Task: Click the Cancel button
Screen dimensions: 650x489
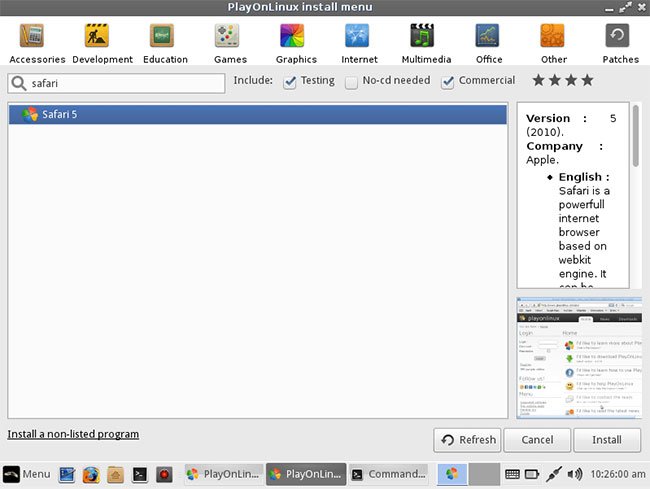Action: point(537,440)
